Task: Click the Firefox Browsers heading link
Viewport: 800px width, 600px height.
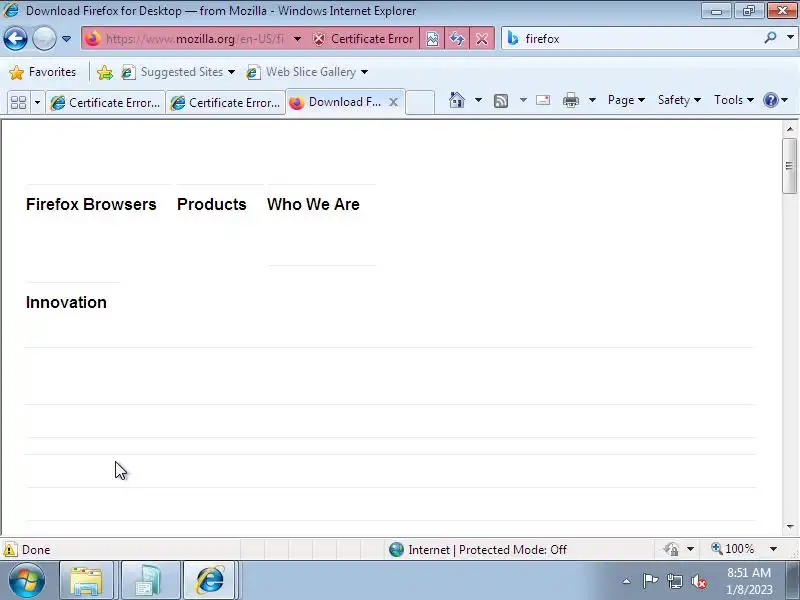Action: pyautogui.click(x=91, y=204)
